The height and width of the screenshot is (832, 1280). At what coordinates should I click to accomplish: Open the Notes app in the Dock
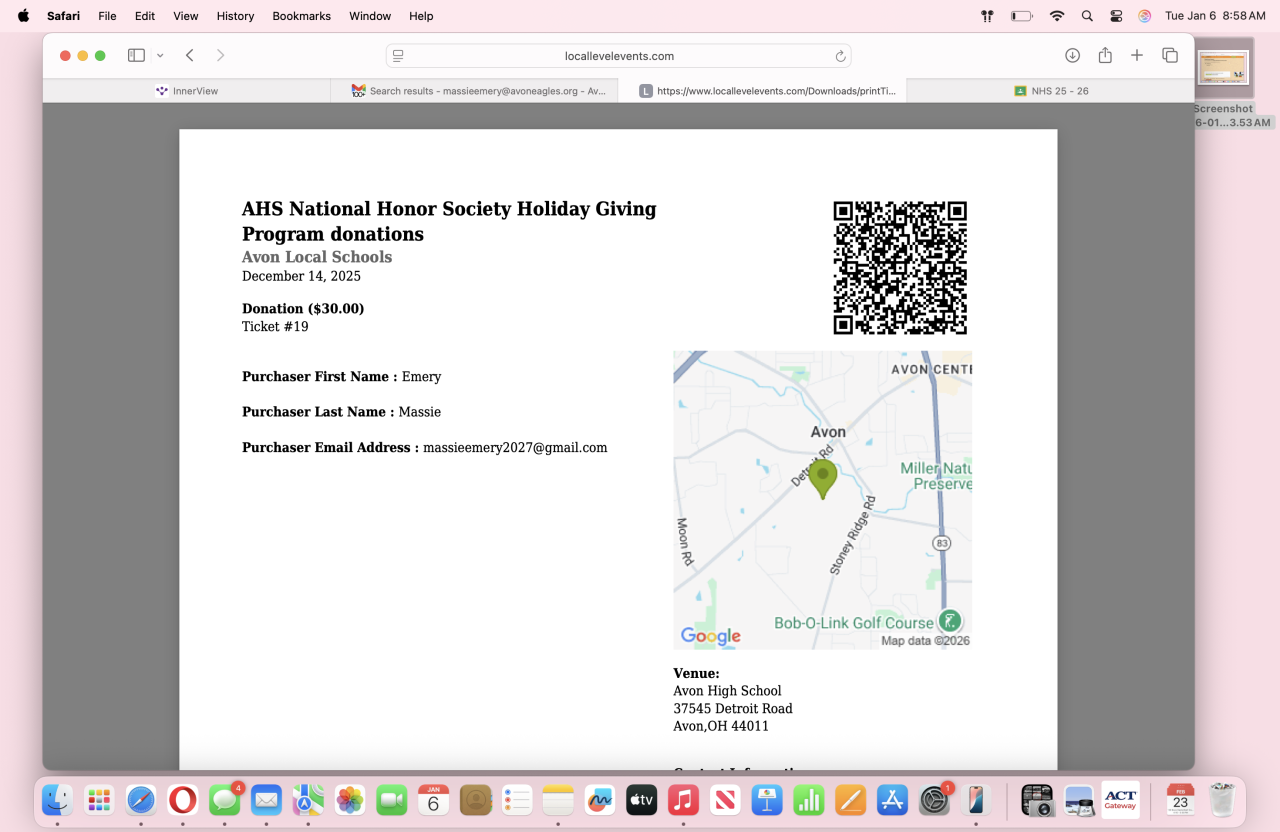558,800
